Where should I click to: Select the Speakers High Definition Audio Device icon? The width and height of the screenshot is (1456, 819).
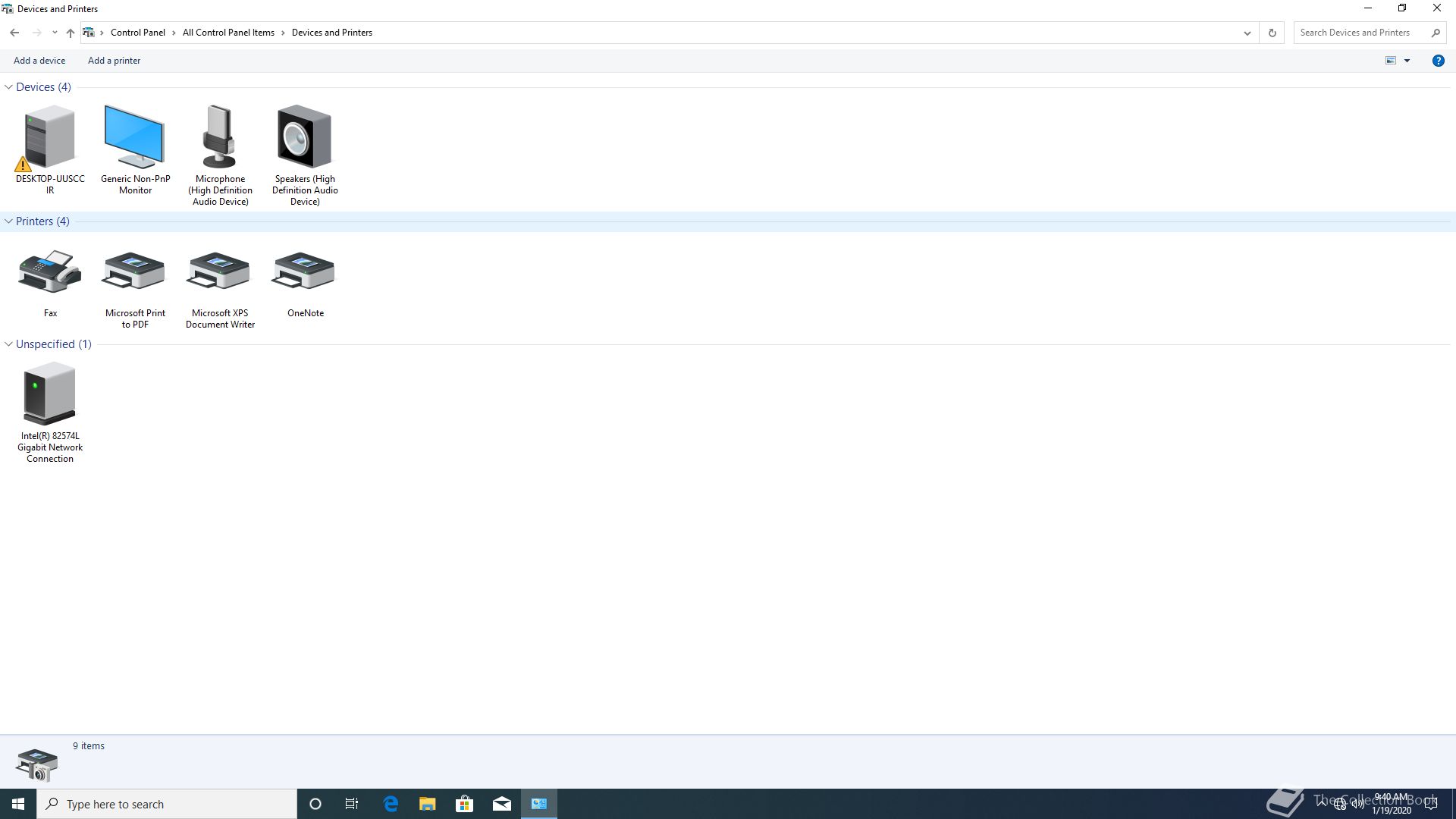click(304, 137)
